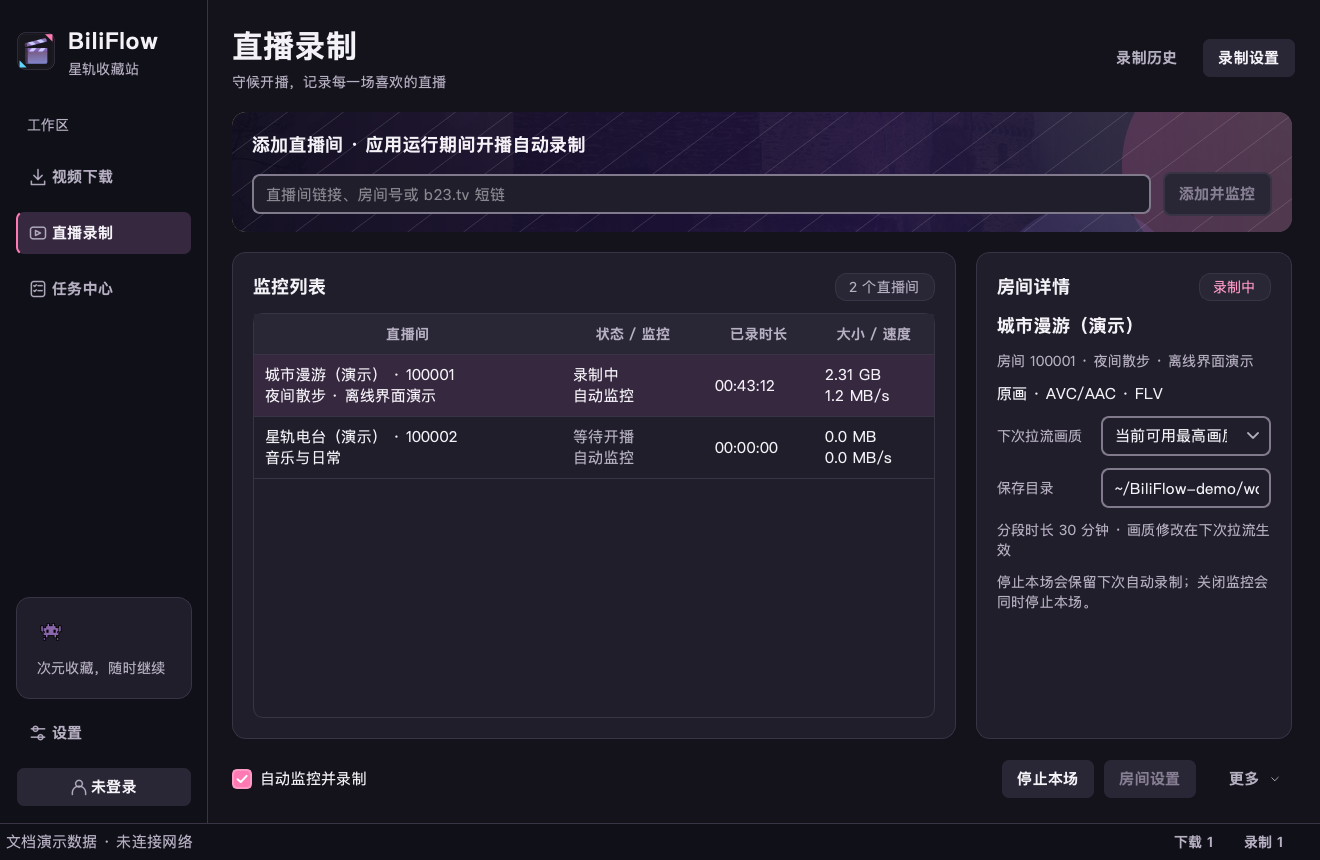Click the 录制设置 button
This screenshot has height=860, width=1320.
coord(1249,58)
